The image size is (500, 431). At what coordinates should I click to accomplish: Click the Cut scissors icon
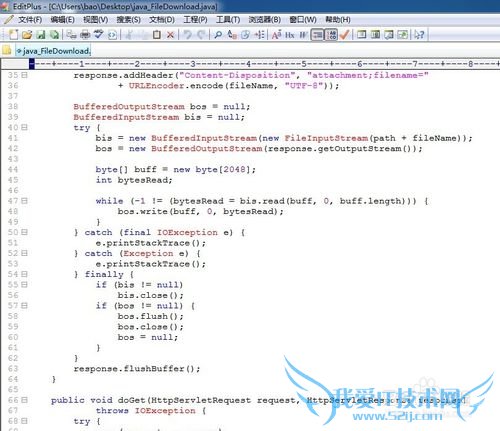[129, 35]
